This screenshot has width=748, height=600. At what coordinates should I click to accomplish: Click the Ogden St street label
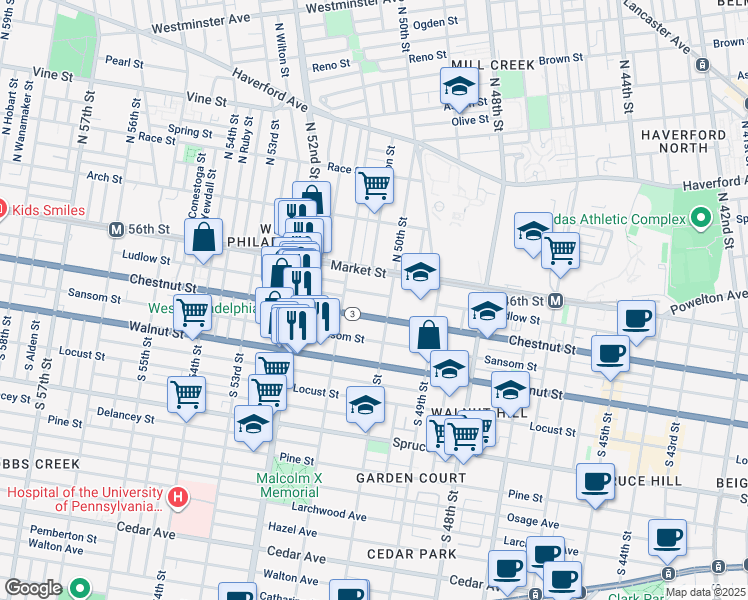(x=436, y=23)
